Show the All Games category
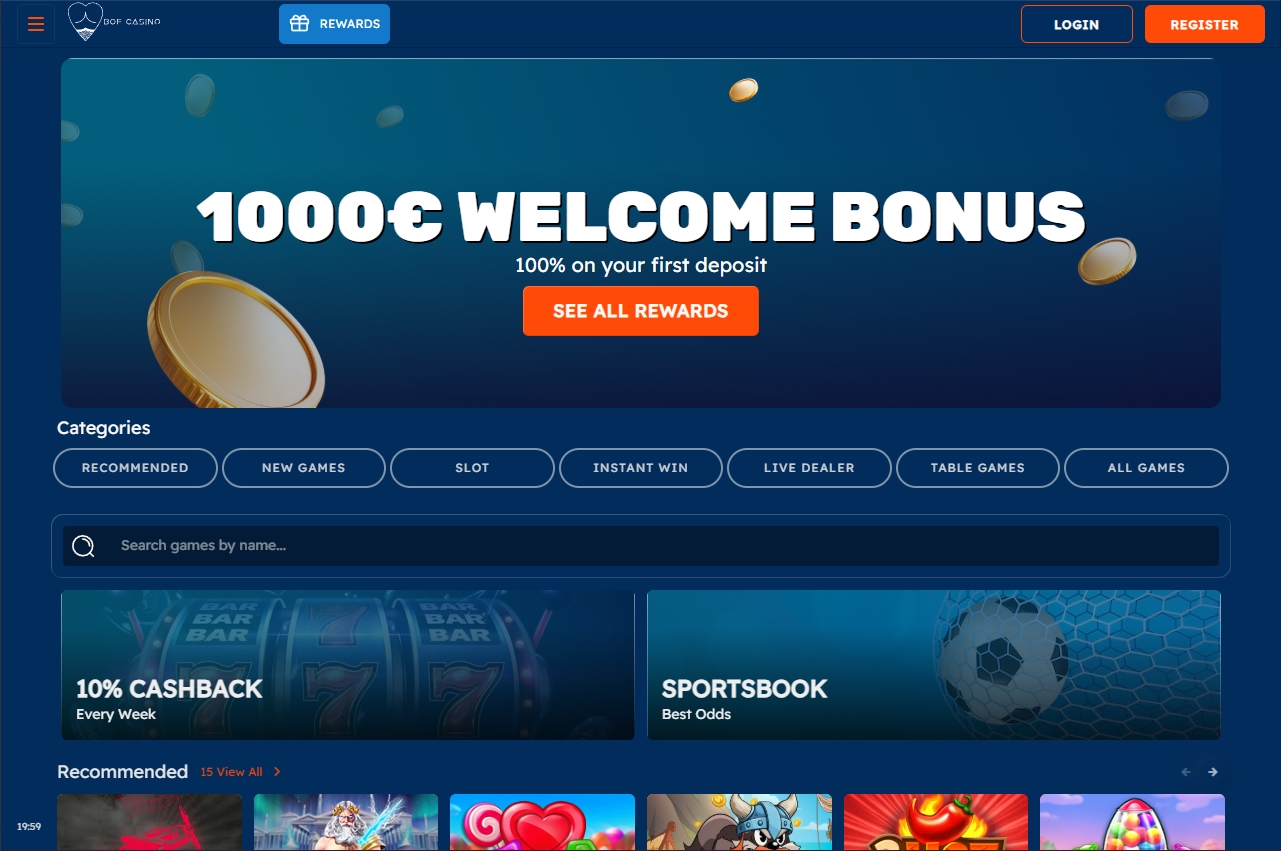Screen dimensions: 1281x851 [x=1146, y=468]
